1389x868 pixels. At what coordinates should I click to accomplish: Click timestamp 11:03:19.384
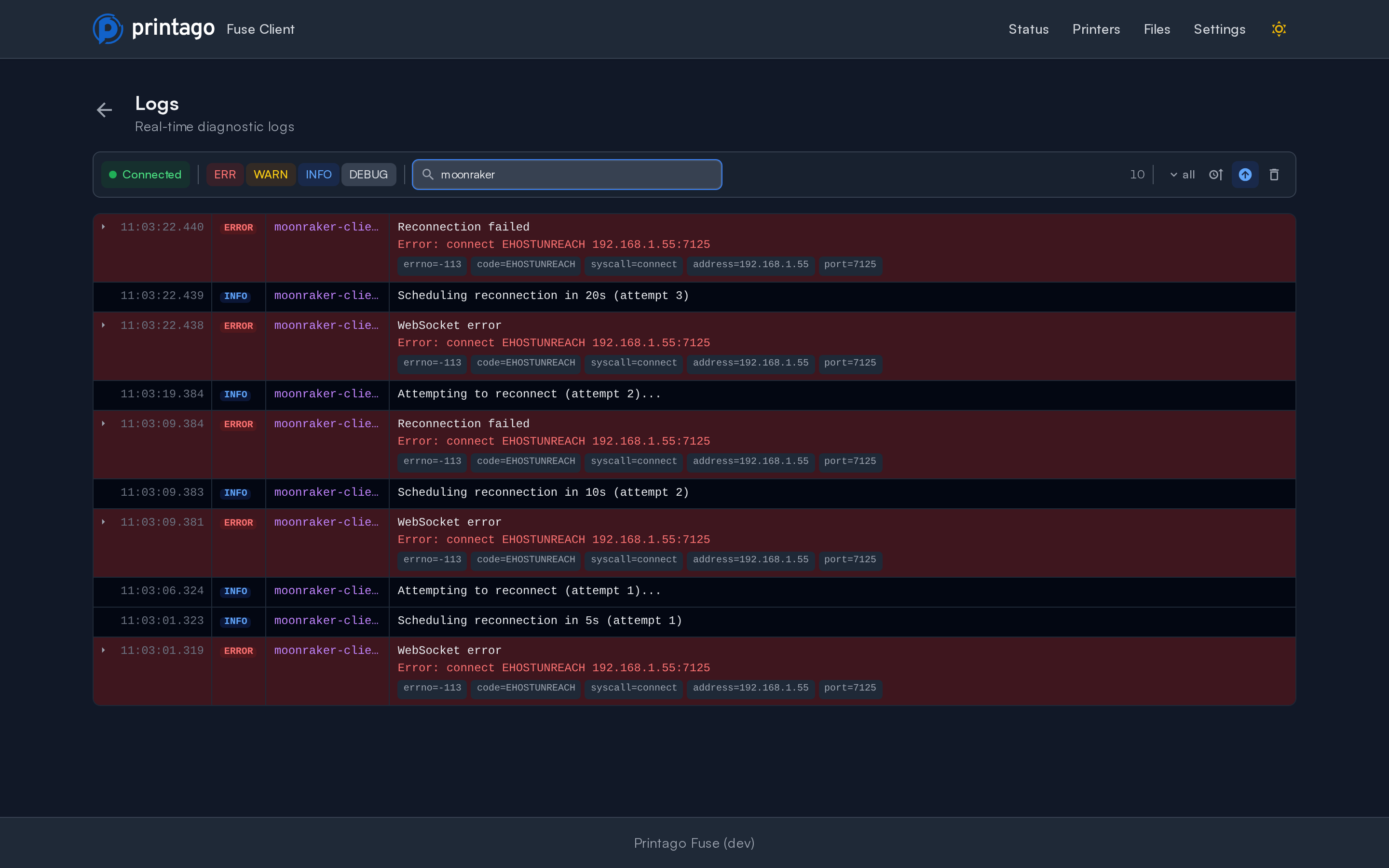click(162, 394)
